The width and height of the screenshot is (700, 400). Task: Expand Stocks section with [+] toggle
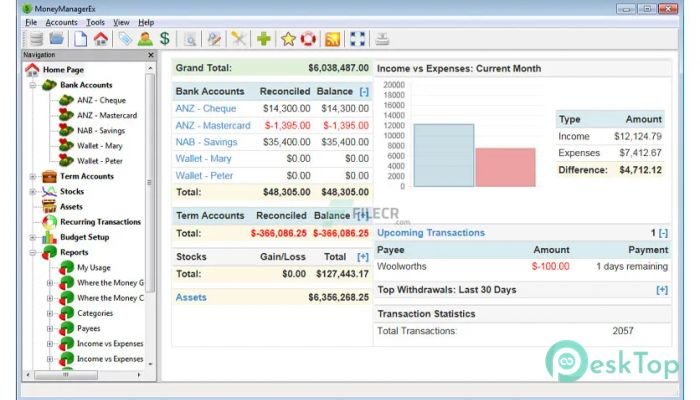(x=362, y=257)
